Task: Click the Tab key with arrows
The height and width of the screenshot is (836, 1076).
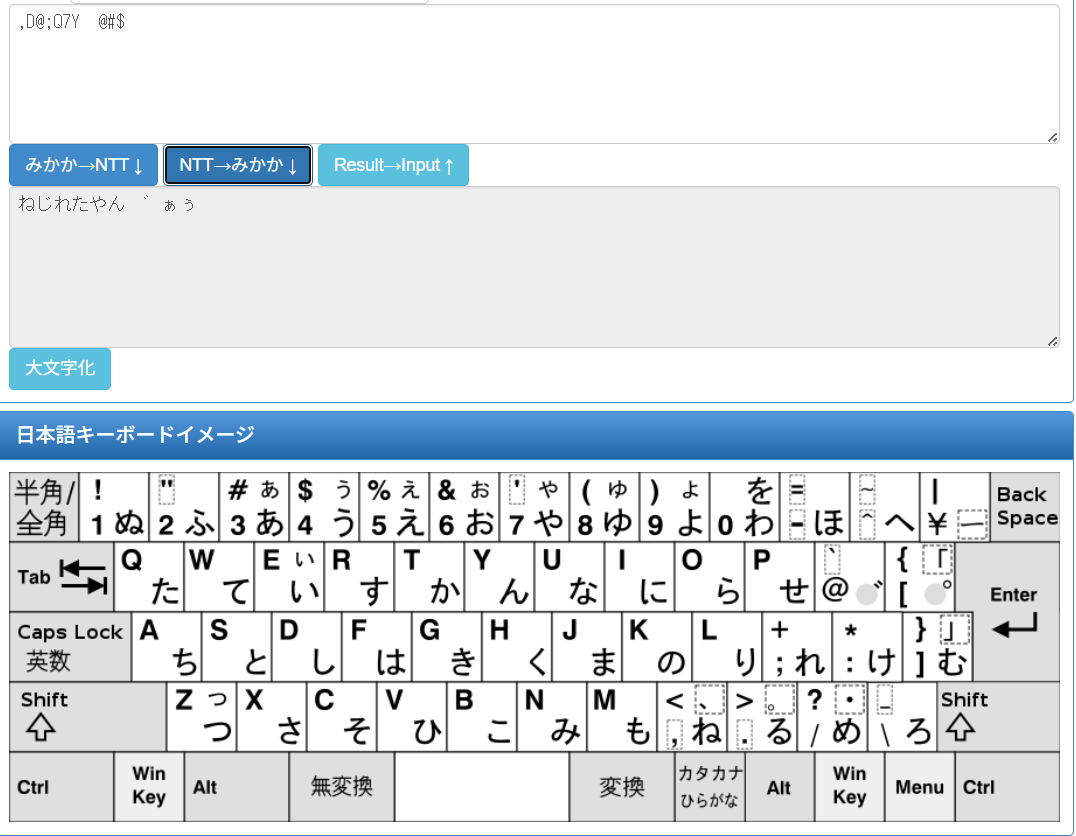Action: (x=62, y=577)
